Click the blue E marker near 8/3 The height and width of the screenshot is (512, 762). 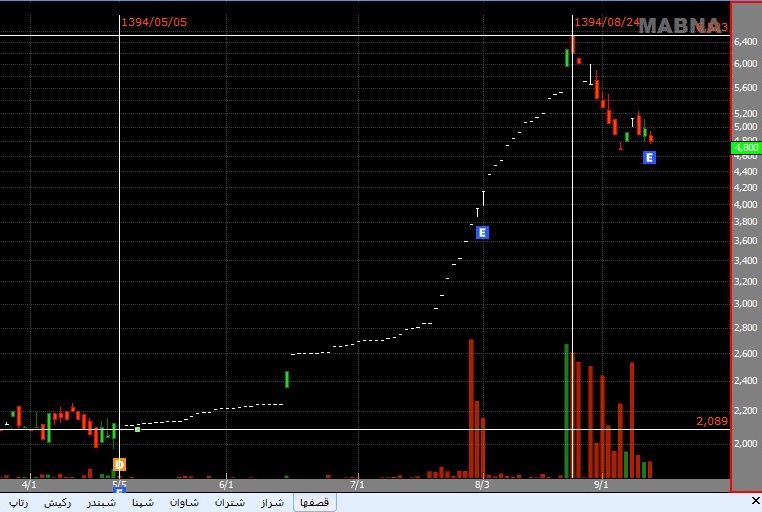point(482,232)
